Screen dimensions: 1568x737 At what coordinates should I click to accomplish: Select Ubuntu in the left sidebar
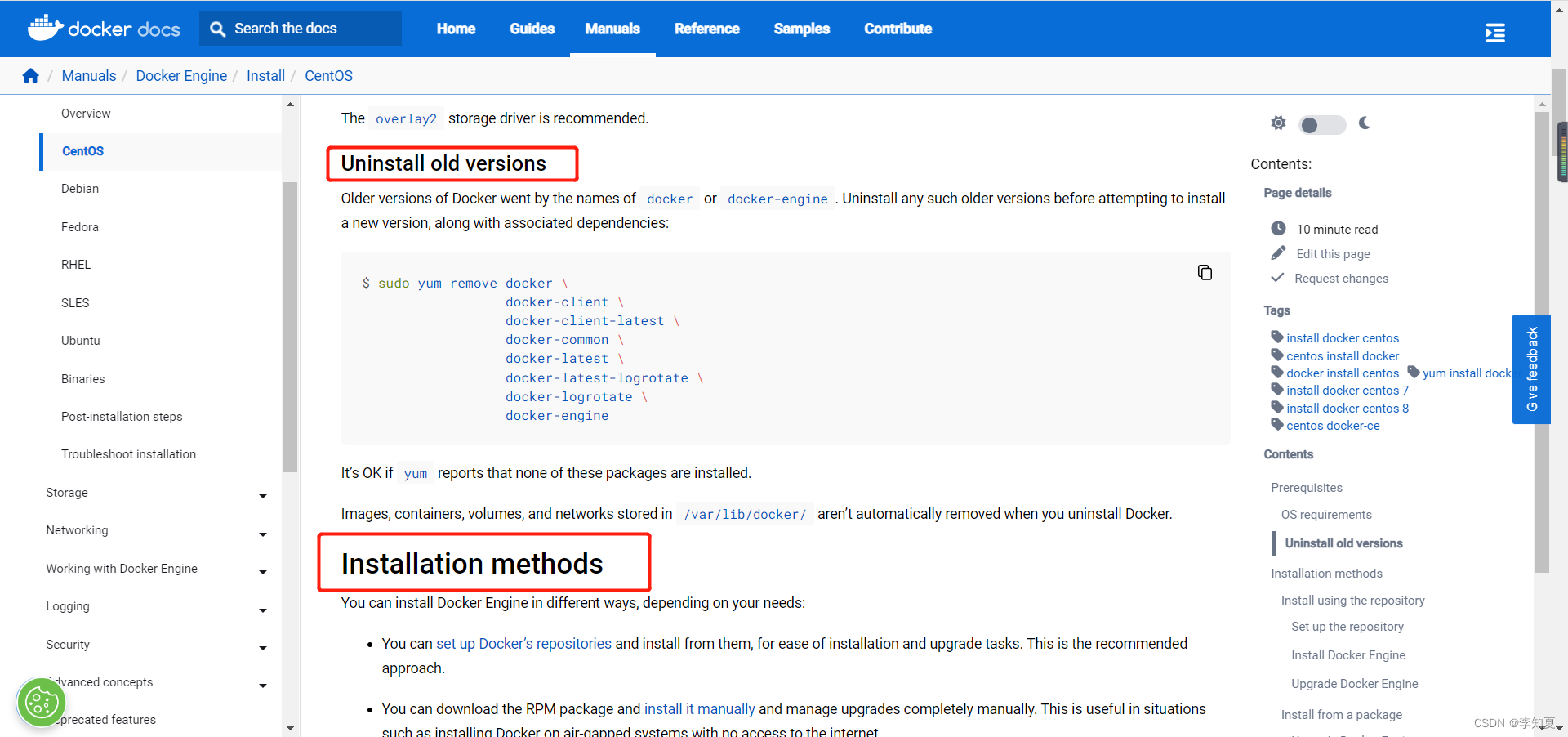pyautogui.click(x=81, y=341)
